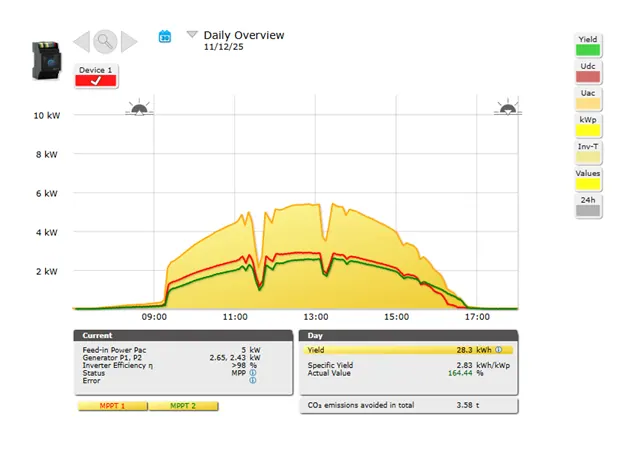Toggle the Values display button
This screenshot has width=624, height=449.
(588, 179)
